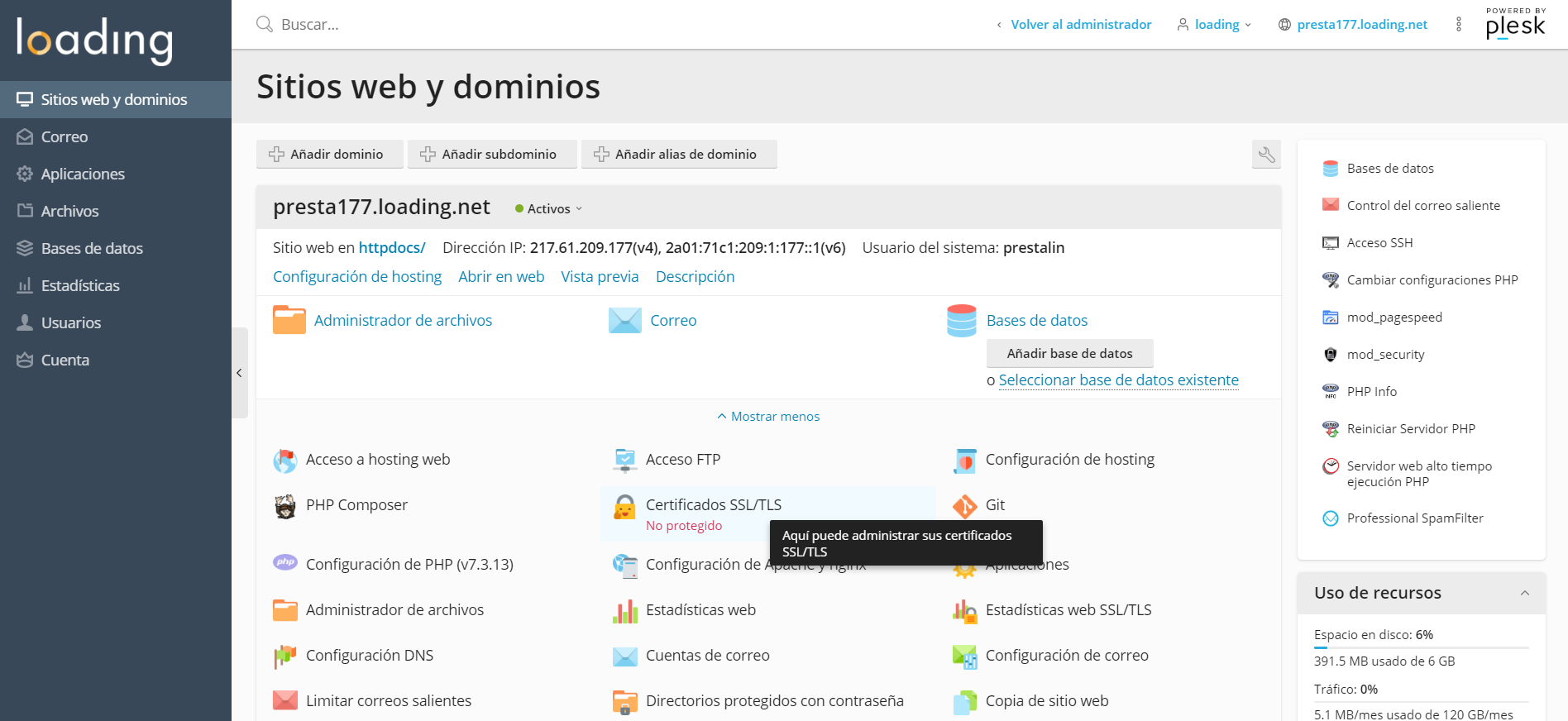Collapse the Uso de recursos panel
The image size is (1568, 721).
[1525, 593]
